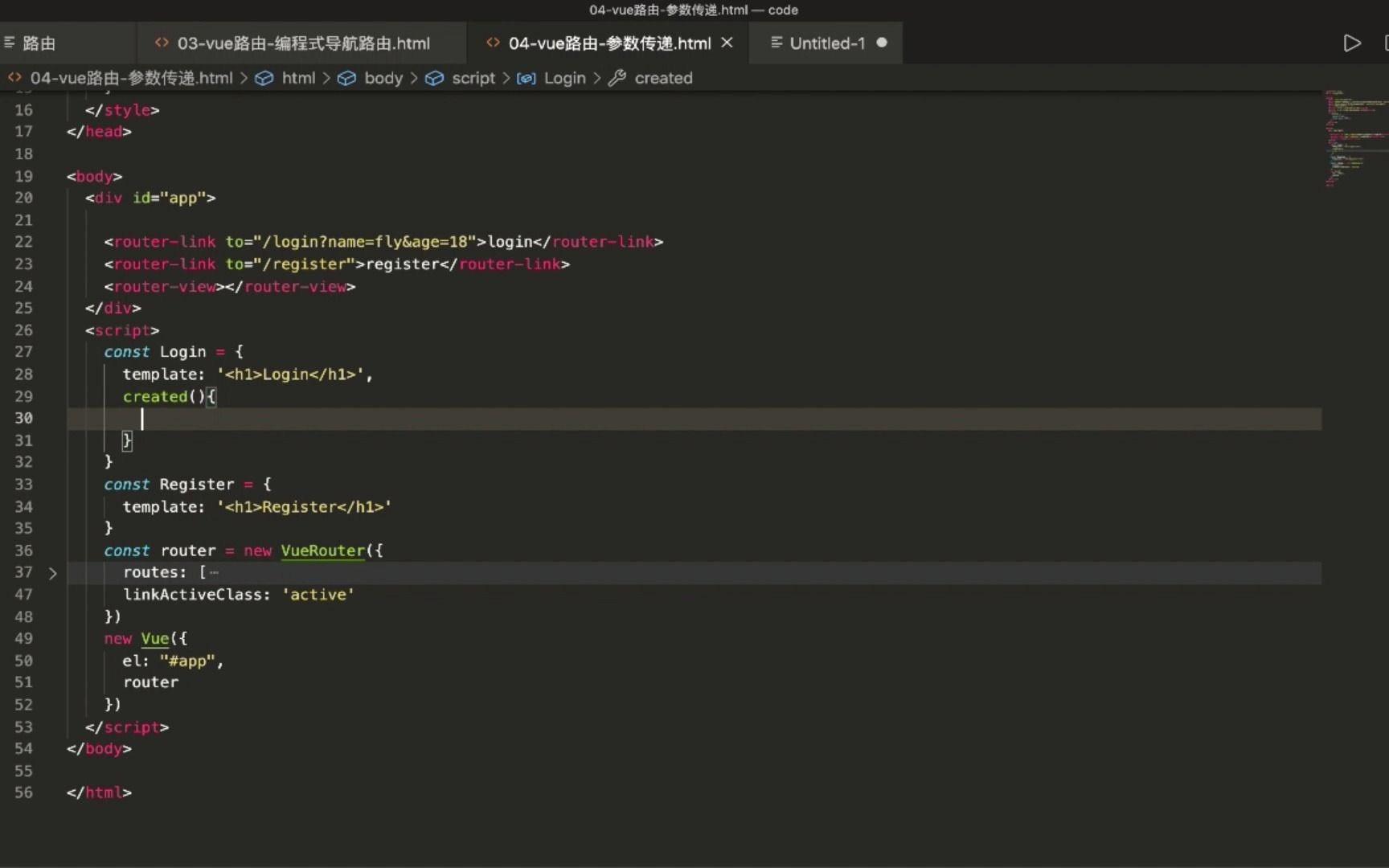
Task: Open the script breadcrumb item
Action: tap(473, 78)
